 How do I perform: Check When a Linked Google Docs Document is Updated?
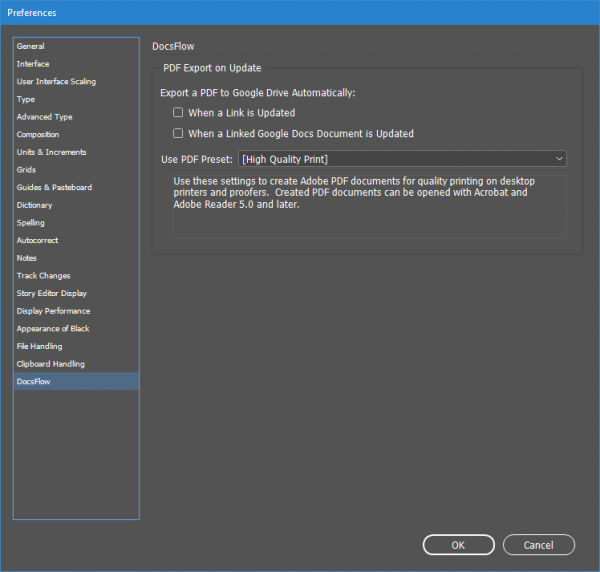(x=178, y=133)
